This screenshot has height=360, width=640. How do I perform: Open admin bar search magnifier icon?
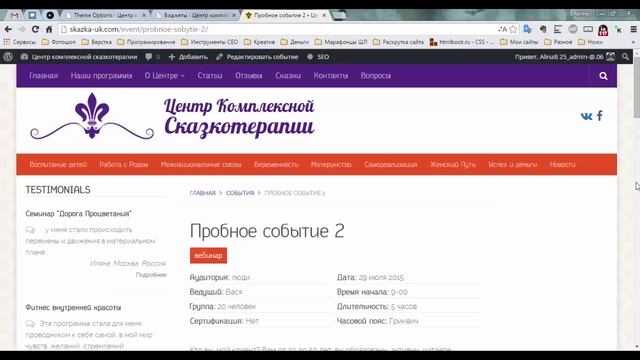pyautogui.click(x=625, y=57)
